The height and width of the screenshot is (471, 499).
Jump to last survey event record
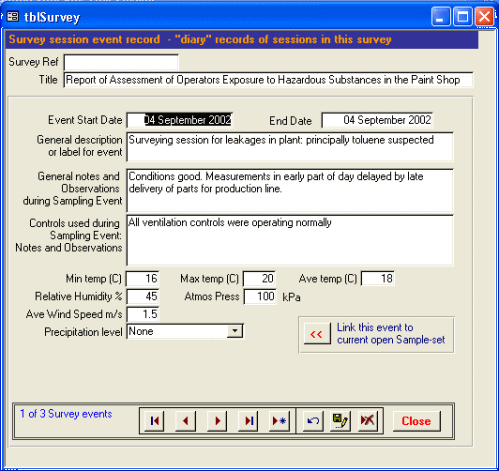248,421
